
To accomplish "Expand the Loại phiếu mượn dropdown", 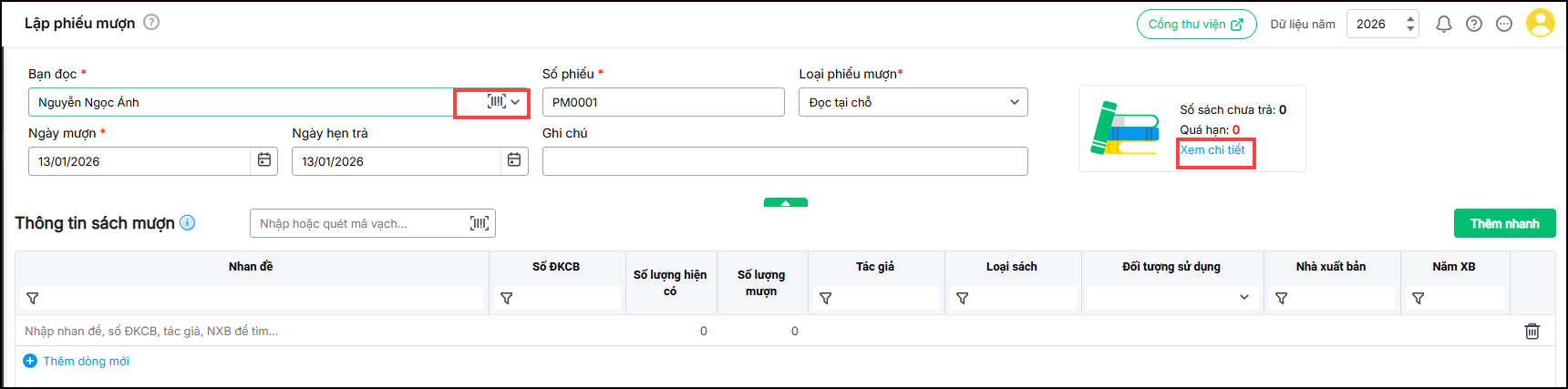I will [x=1014, y=102].
